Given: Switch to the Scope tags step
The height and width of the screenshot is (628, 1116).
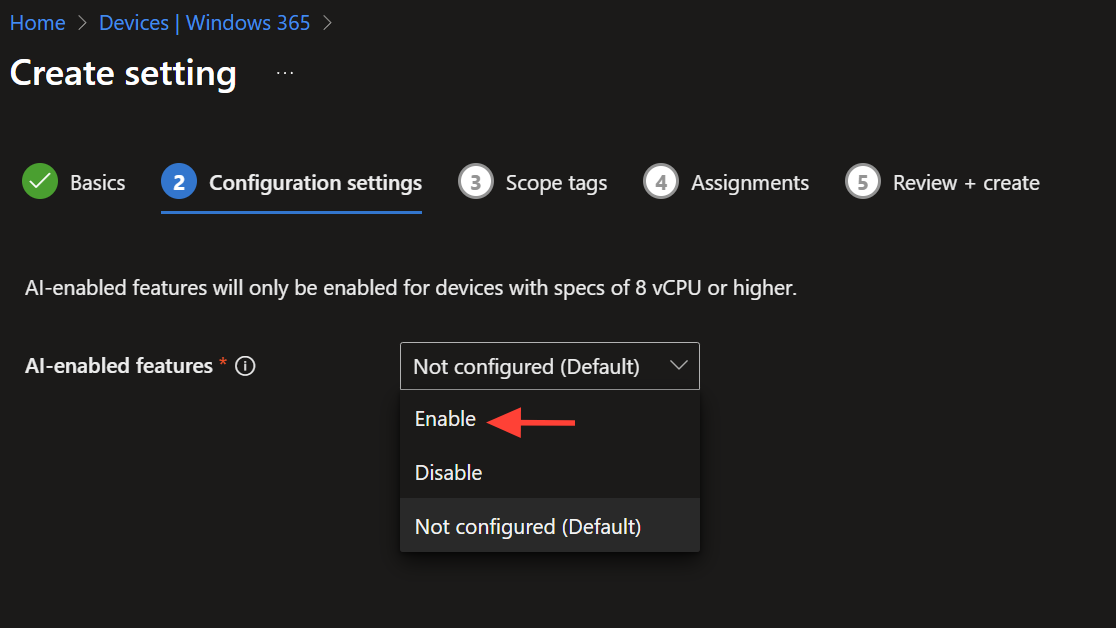Looking at the screenshot, I should tap(556, 183).
